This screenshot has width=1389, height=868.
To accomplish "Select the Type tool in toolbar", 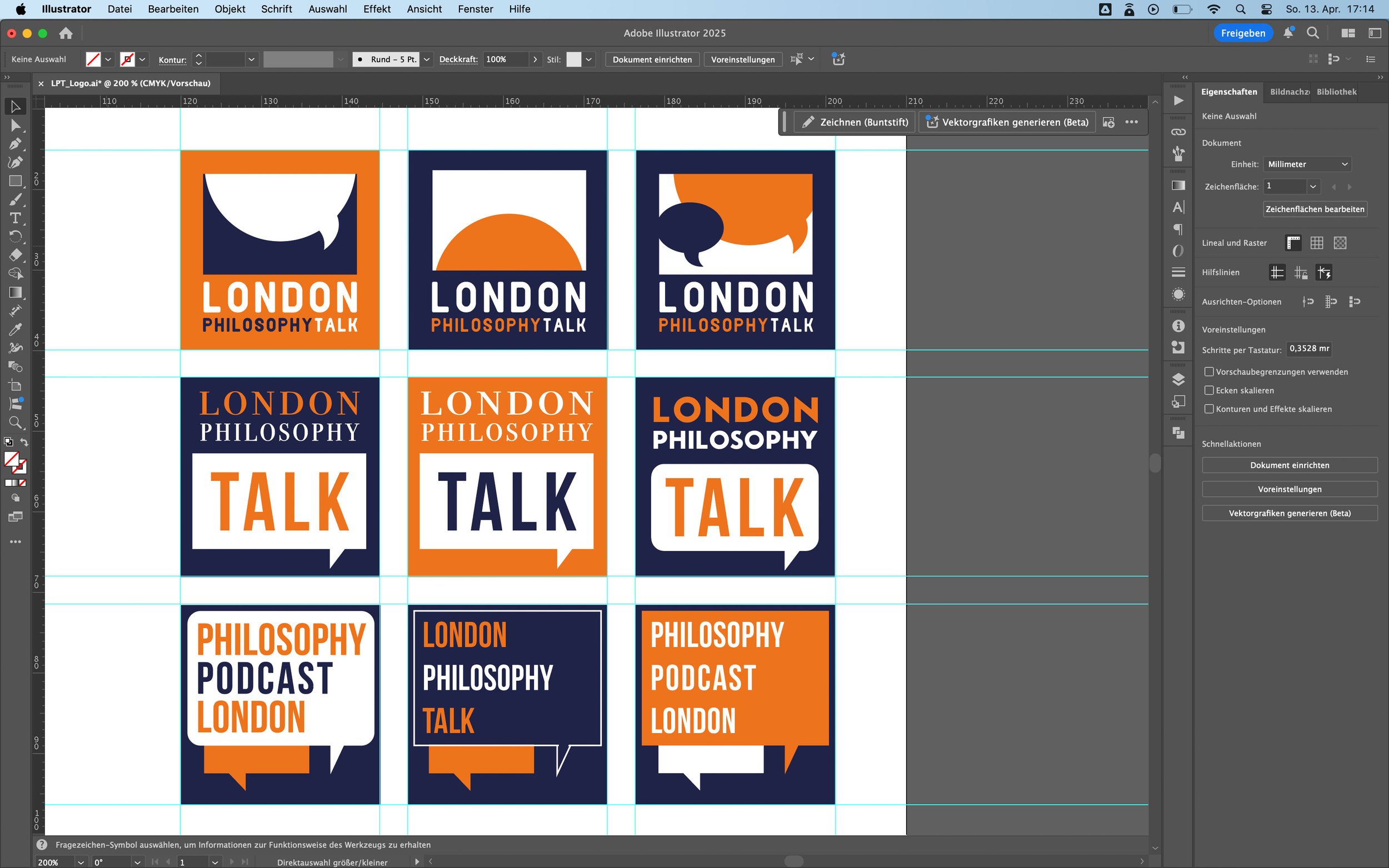I will pyautogui.click(x=16, y=218).
